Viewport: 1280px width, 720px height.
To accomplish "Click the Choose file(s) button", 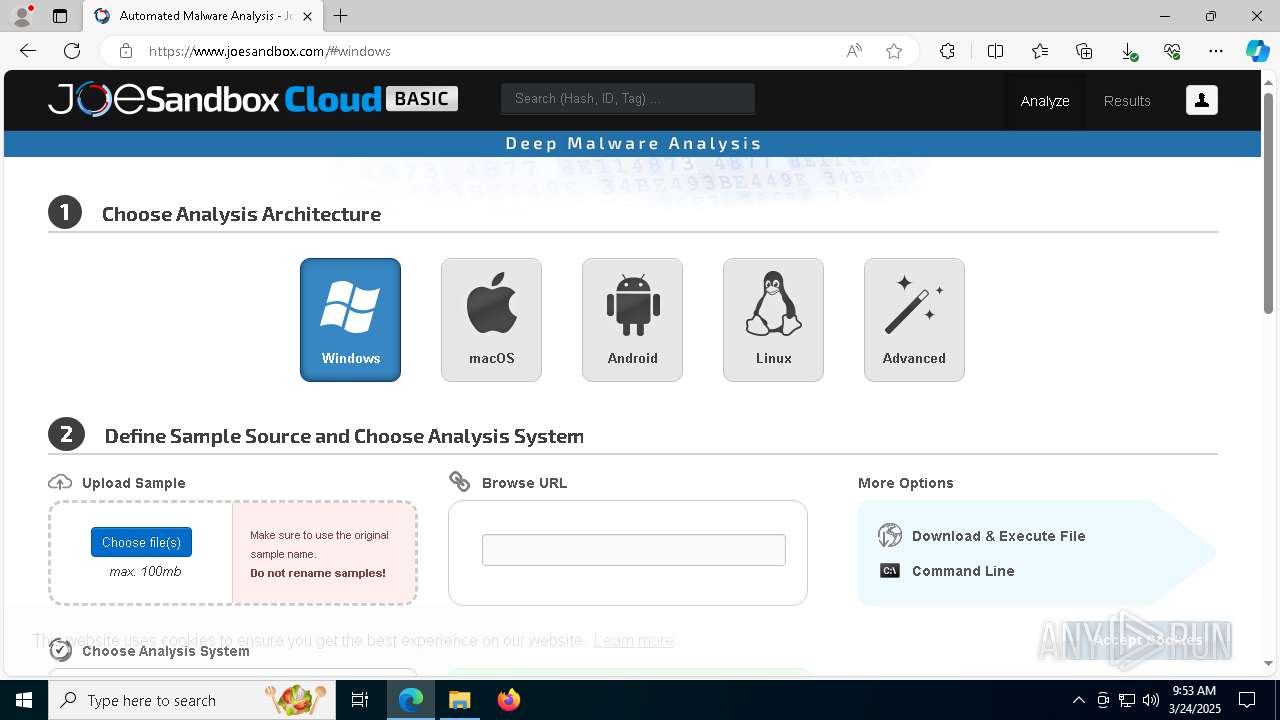I will coord(141,542).
